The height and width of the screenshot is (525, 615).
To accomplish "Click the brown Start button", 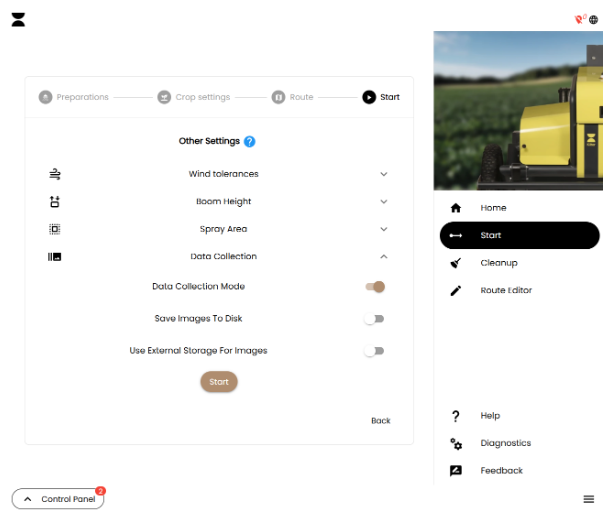I will (219, 381).
